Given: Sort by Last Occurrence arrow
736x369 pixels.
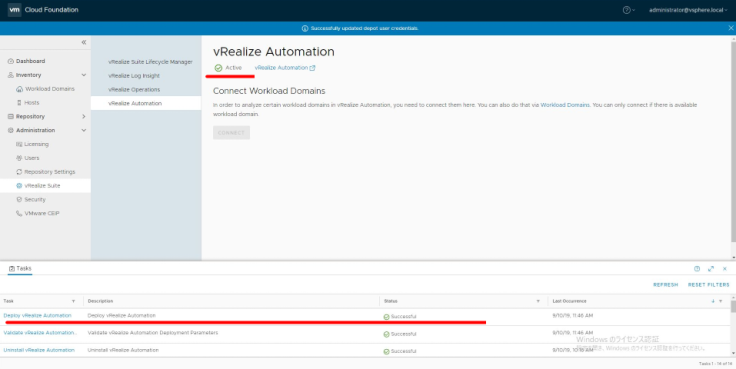Looking at the screenshot, I should (713, 301).
